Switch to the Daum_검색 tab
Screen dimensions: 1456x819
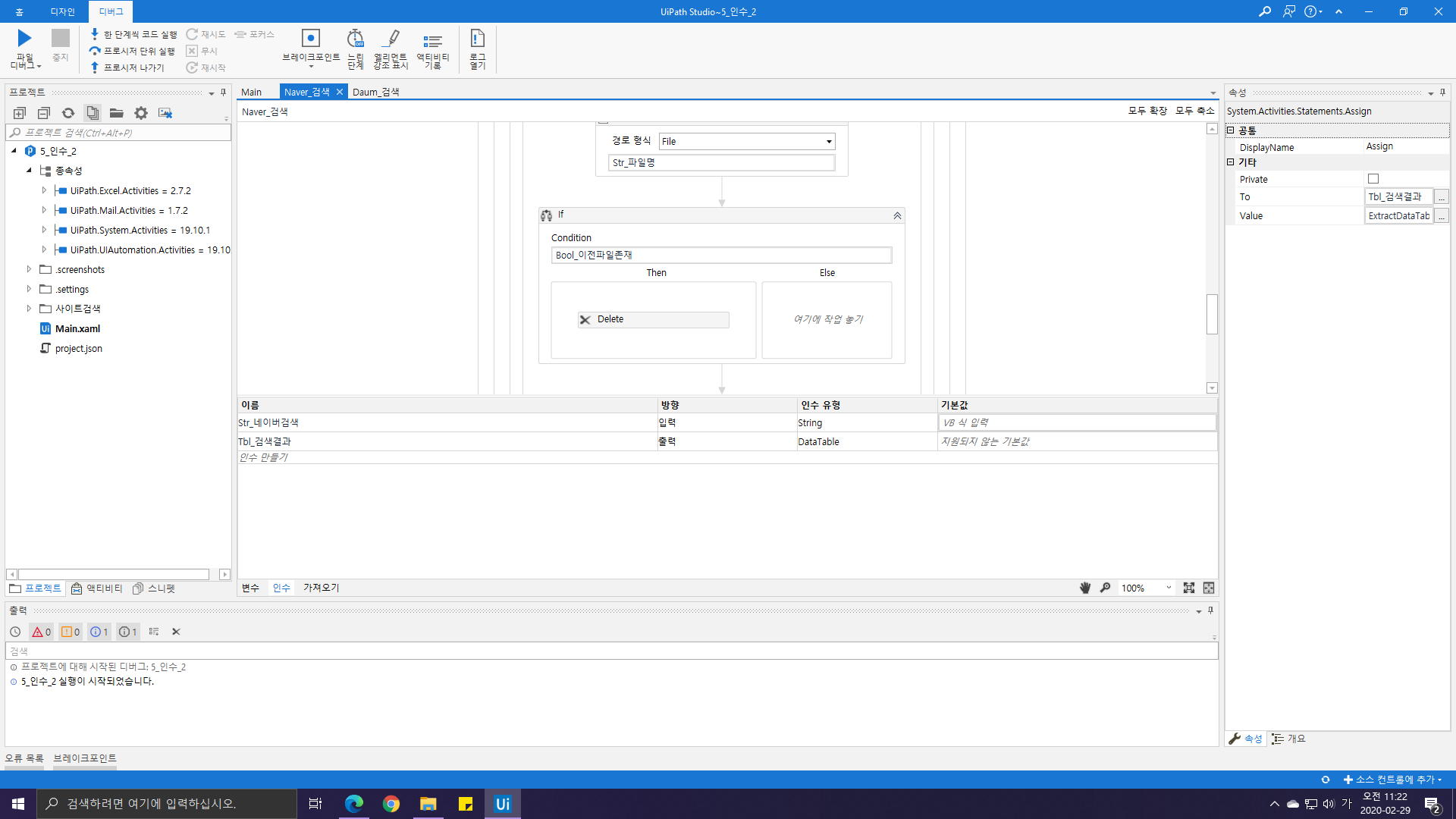(x=376, y=92)
